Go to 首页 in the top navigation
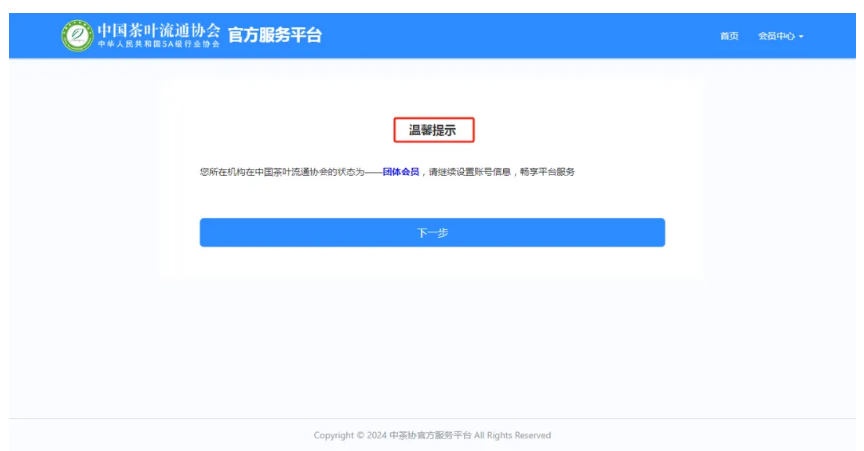The width and height of the screenshot is (864, 451). 729,36
